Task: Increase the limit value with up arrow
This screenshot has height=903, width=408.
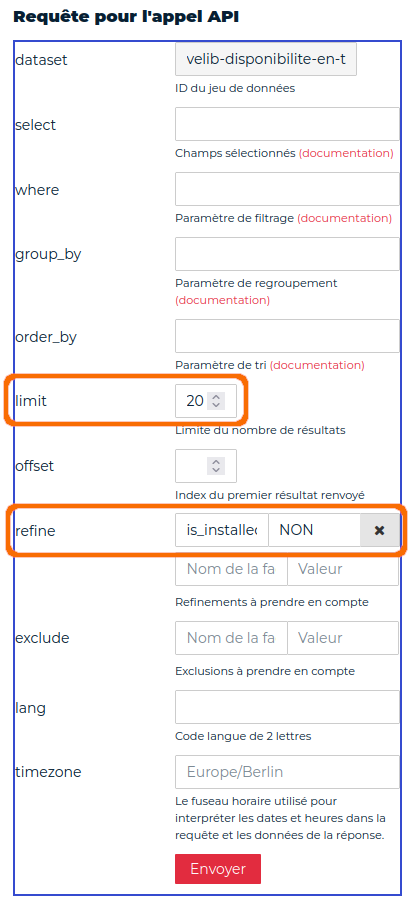Action: pyautogui.click(x=216, y=396)
